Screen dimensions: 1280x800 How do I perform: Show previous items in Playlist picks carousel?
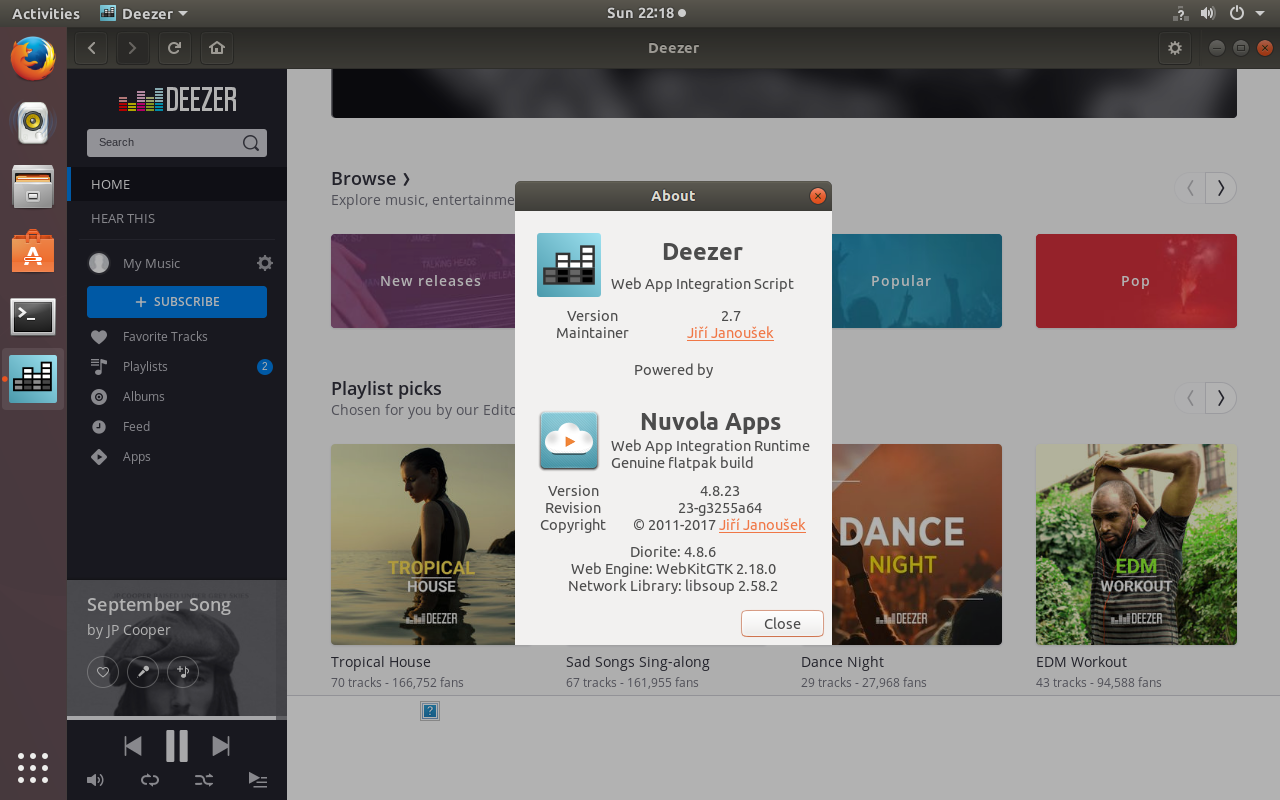pyautogui.click(x=1190, y=397)
